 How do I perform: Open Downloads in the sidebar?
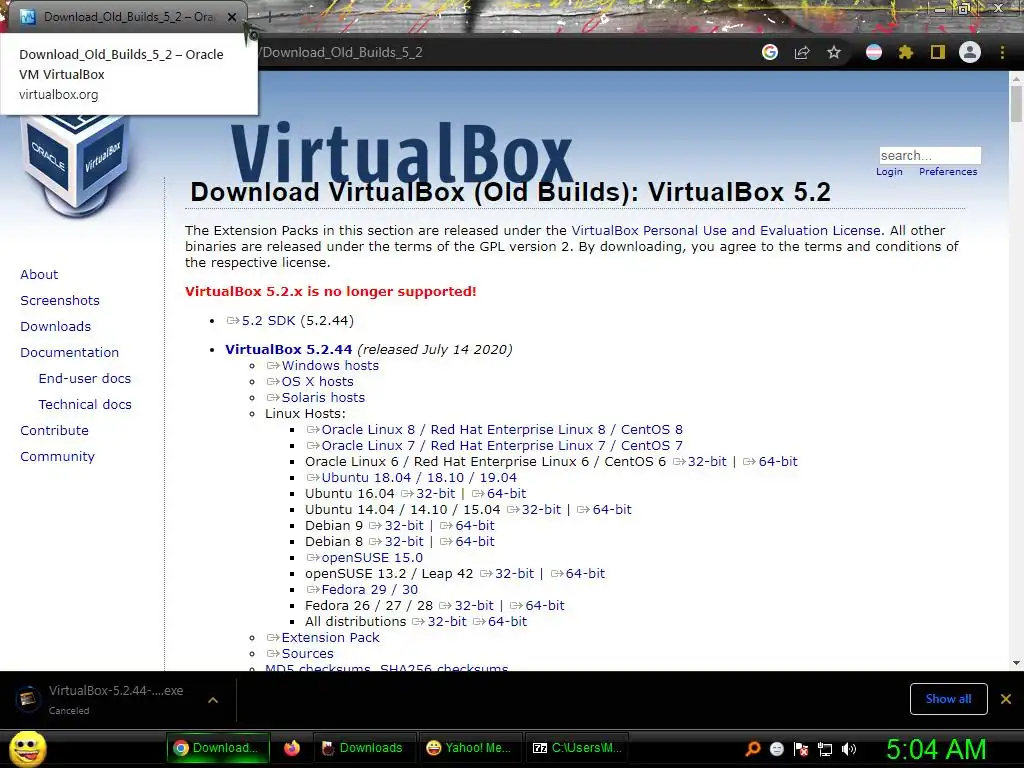56,327
